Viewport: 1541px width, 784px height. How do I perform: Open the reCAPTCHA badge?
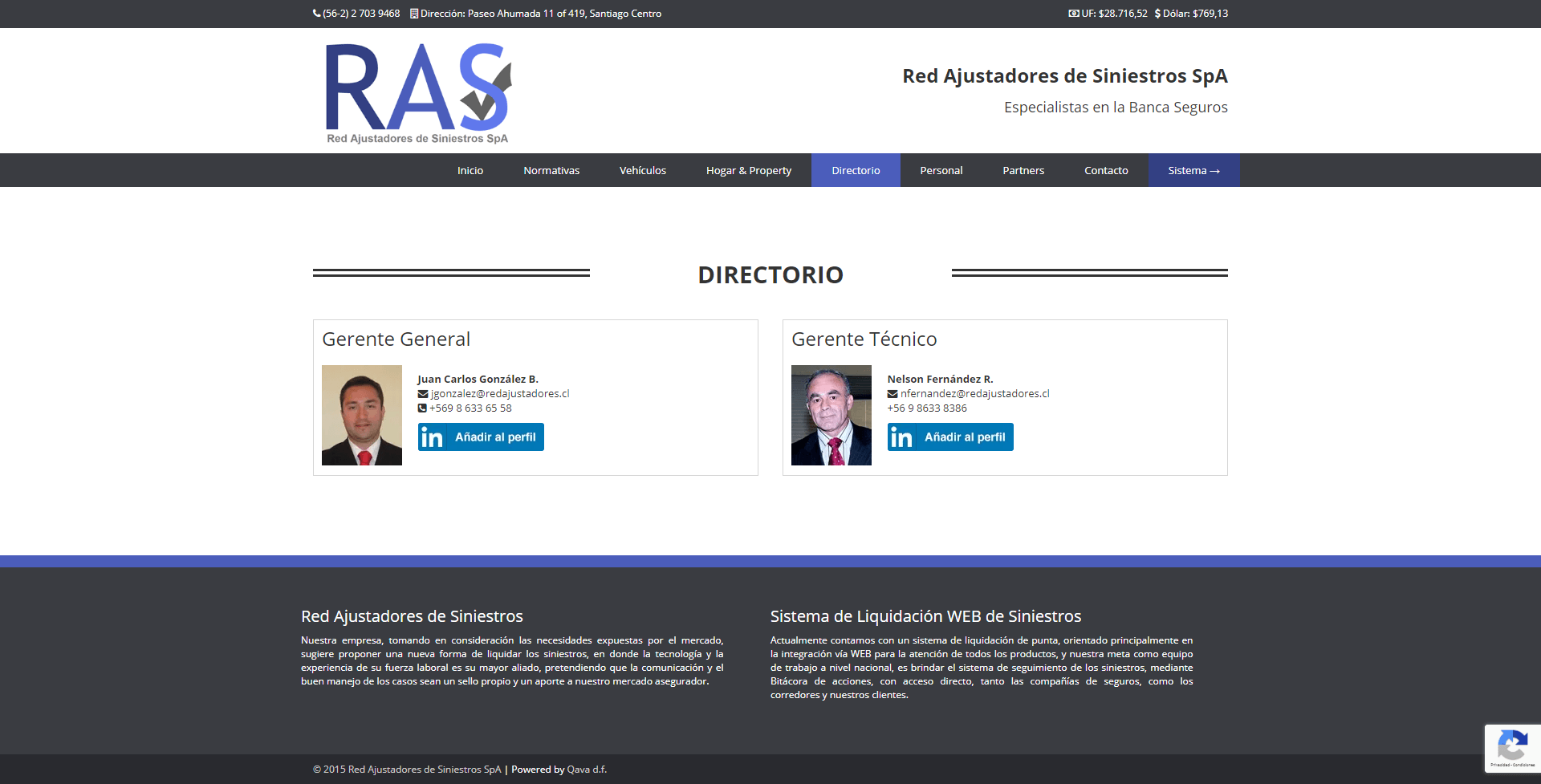click(x=1512, y=749)
